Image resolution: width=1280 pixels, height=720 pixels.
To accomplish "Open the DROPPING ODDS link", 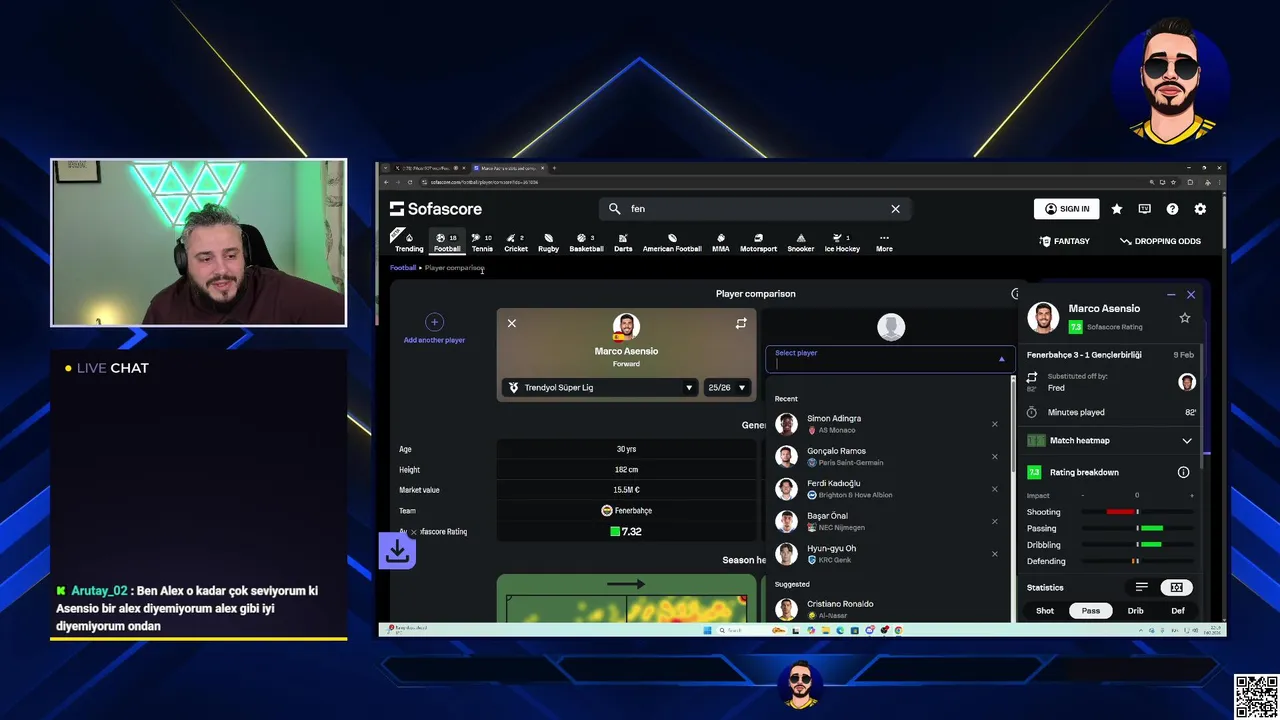I will pyautogui.click(x=1160, y=241).
